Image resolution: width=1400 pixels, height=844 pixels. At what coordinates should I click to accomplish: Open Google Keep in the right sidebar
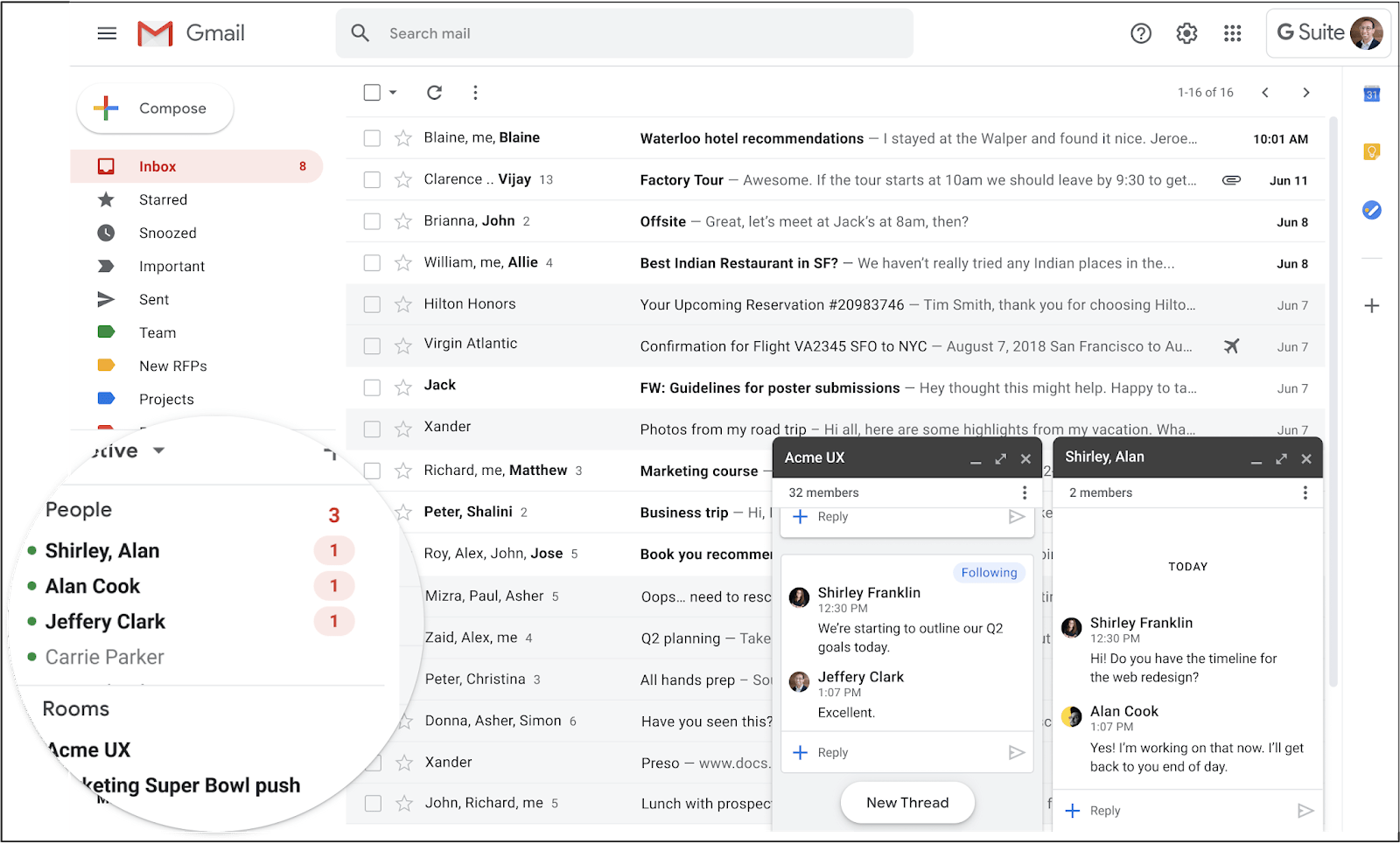pyautogui.click(x=1372, y=150)
